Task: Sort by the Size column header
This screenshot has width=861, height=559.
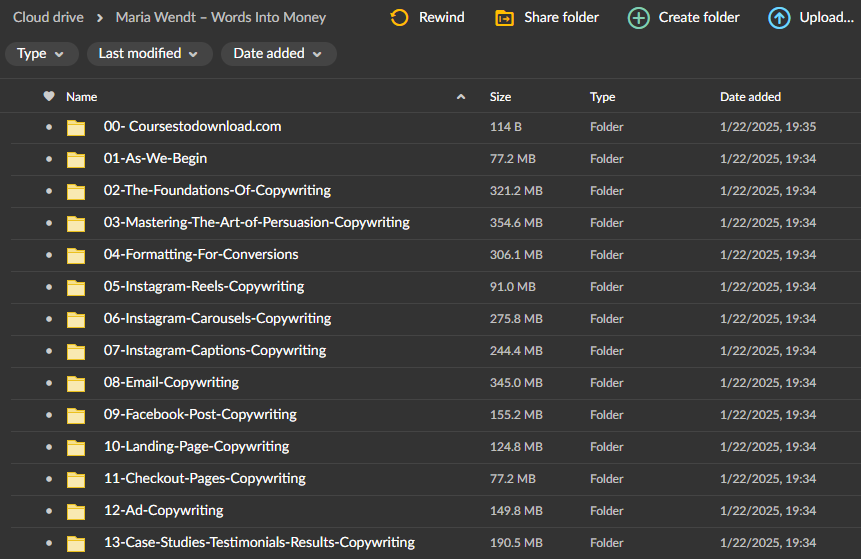Action: pyautogui.click(x=500, y=97)
